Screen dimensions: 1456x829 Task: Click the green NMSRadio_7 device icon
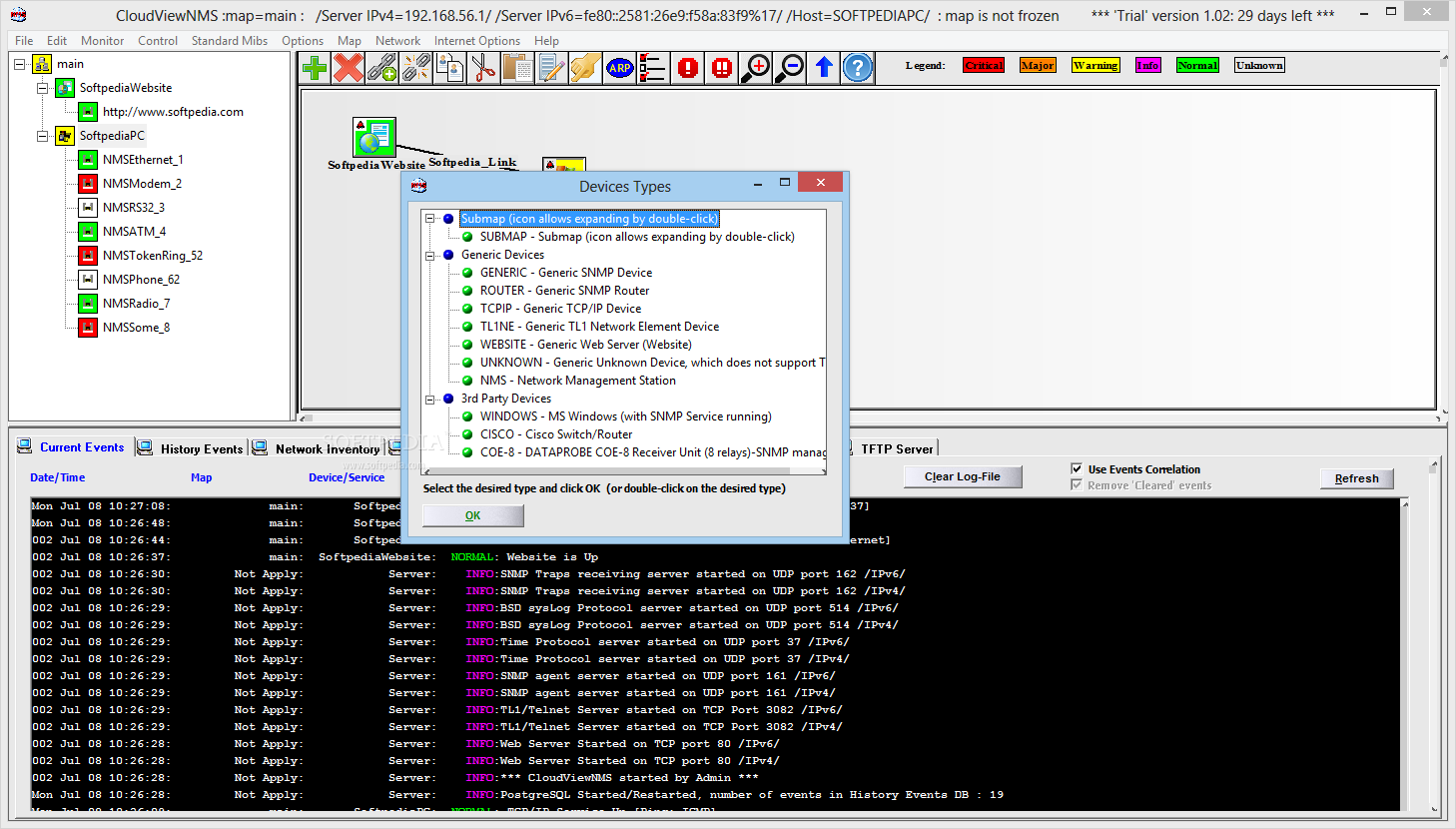(88, 304)
